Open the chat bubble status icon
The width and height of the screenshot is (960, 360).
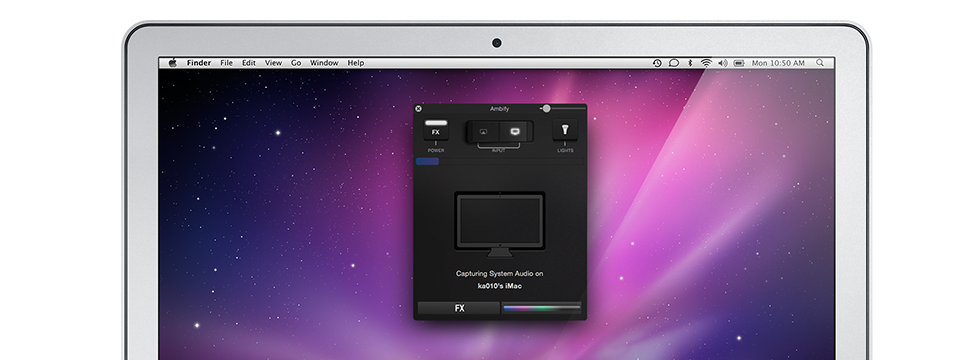673,62
